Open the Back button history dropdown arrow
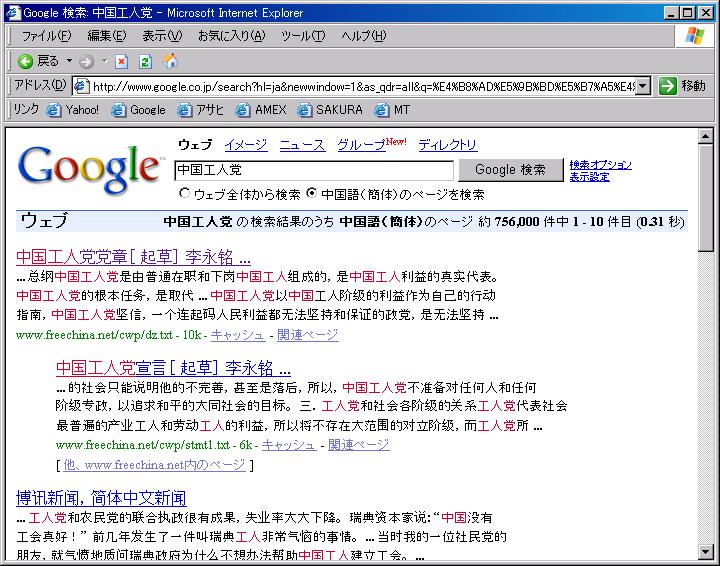 [67, 61]
